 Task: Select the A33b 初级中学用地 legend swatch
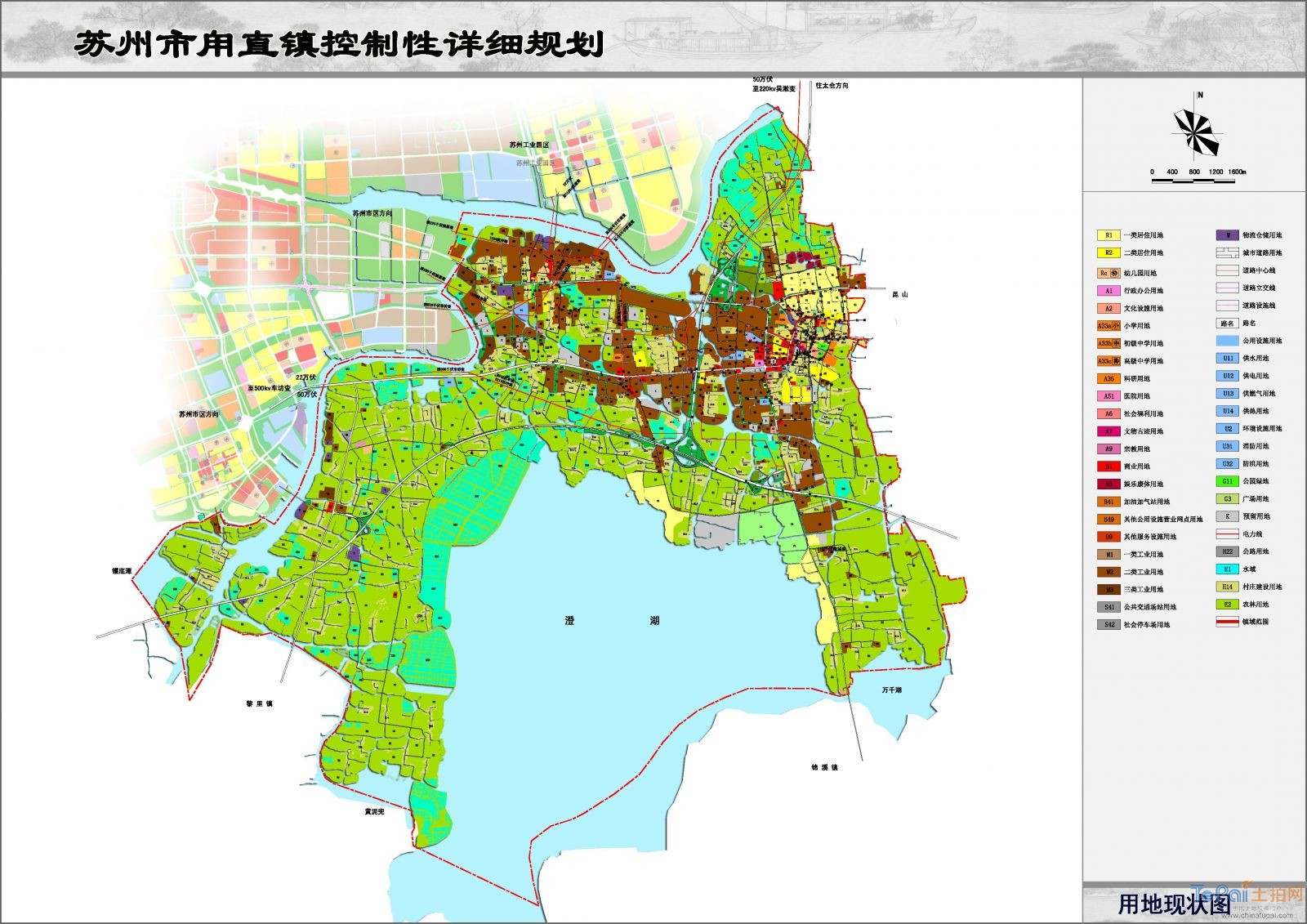point(1108,344)
